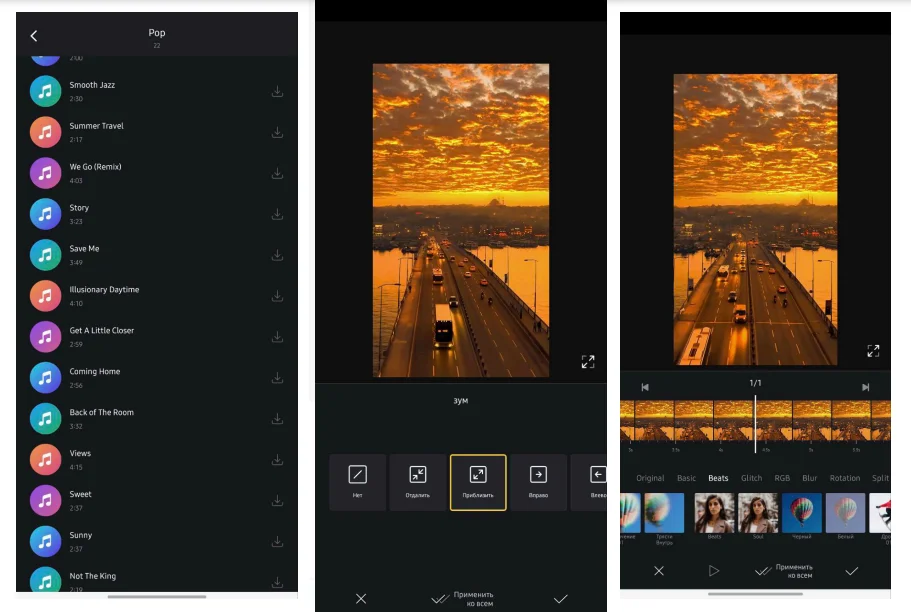Download the Summer Travel track
This screenshot has width=911, height=612.
pos(277,133)
